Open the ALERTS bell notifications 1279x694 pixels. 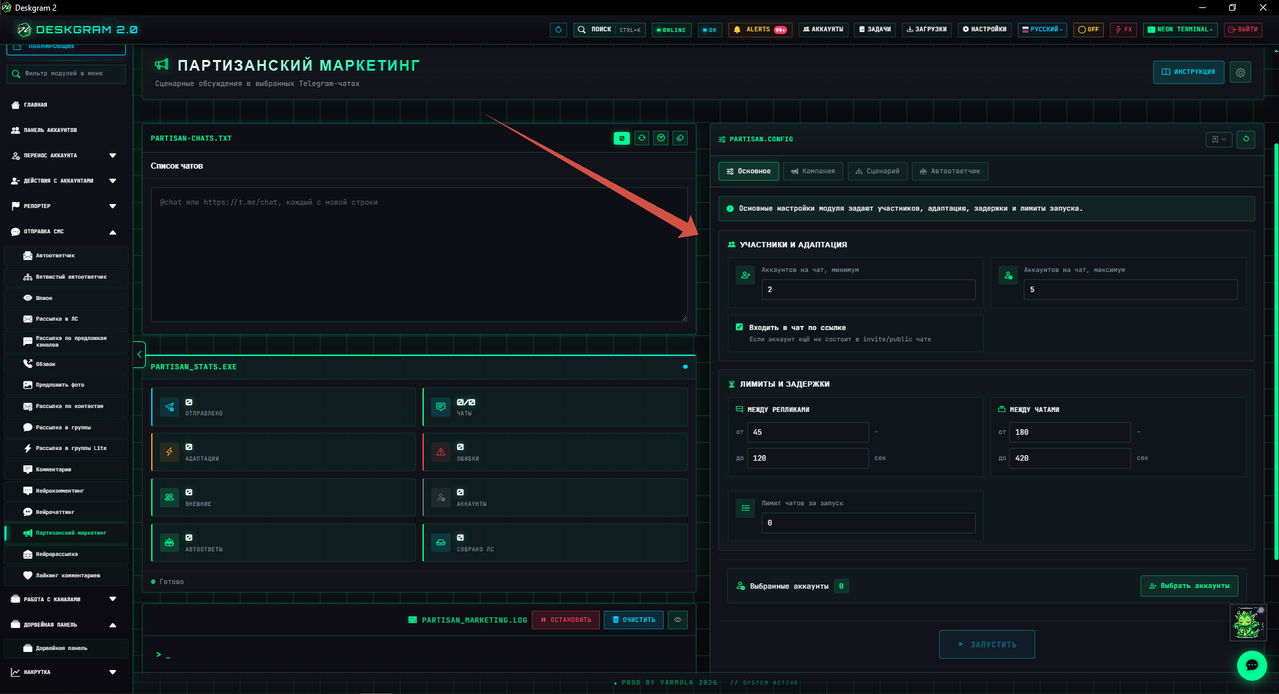click(x=760, y=30)
